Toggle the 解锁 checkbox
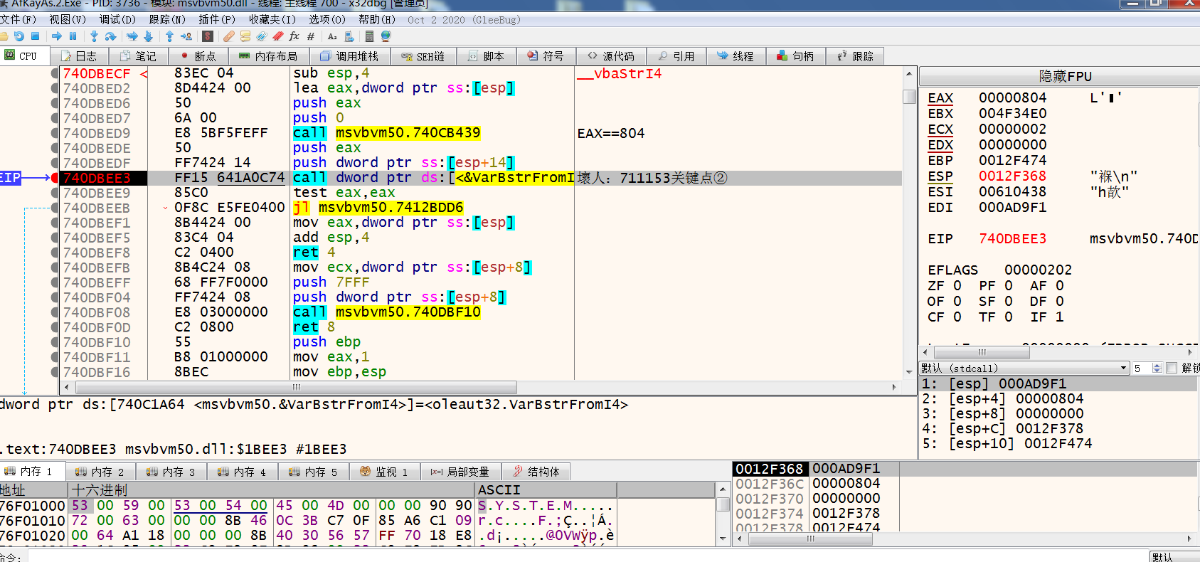 point(1173,369)
